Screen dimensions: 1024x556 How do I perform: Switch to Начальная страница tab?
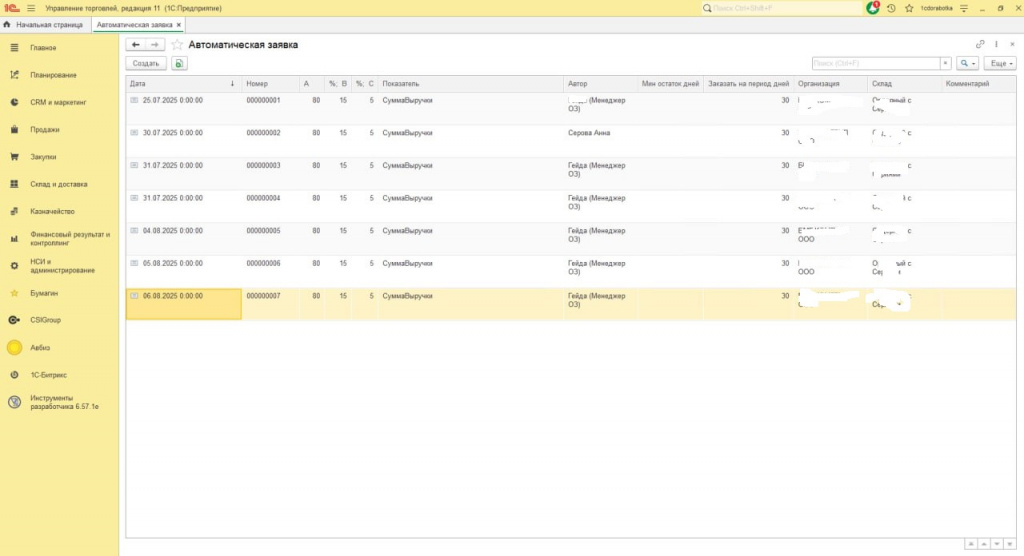tap(44, 25)
